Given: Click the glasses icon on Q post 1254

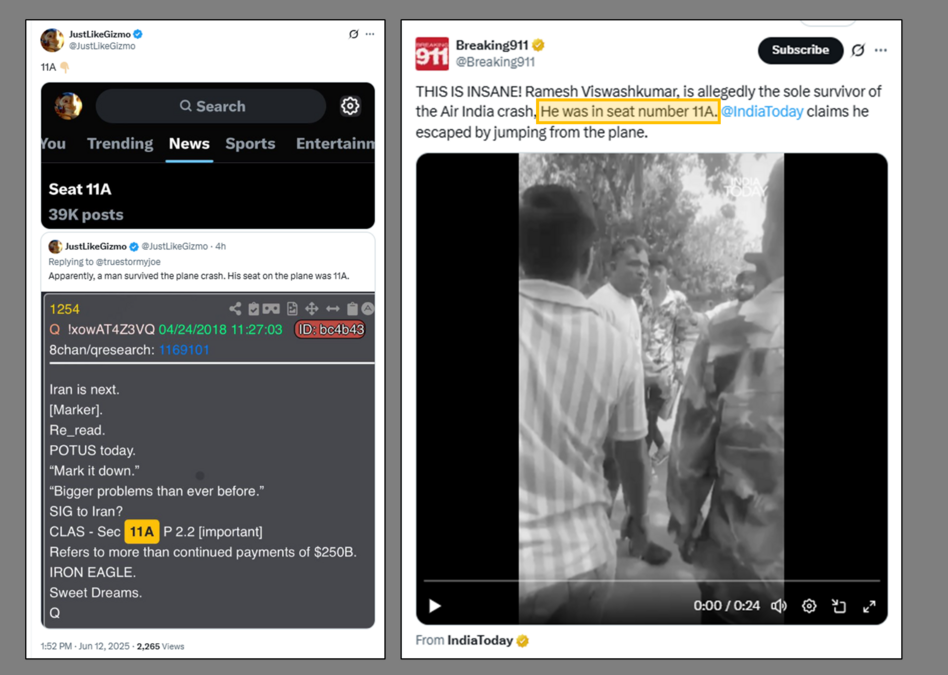Looking at the screenshot, I should coord(271,309).
